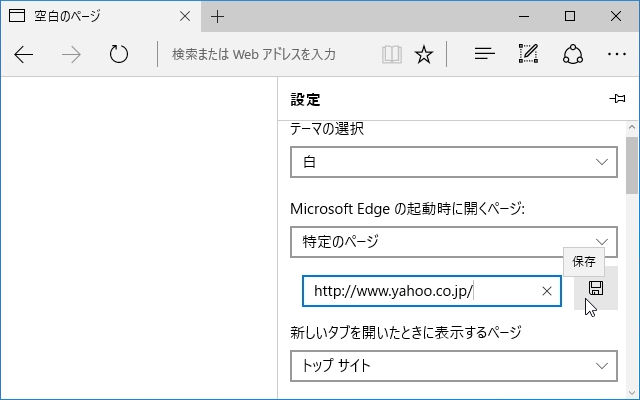Open the Hub icon with three lines
This screenshot has height=400, width=640.
pos(484,54)
